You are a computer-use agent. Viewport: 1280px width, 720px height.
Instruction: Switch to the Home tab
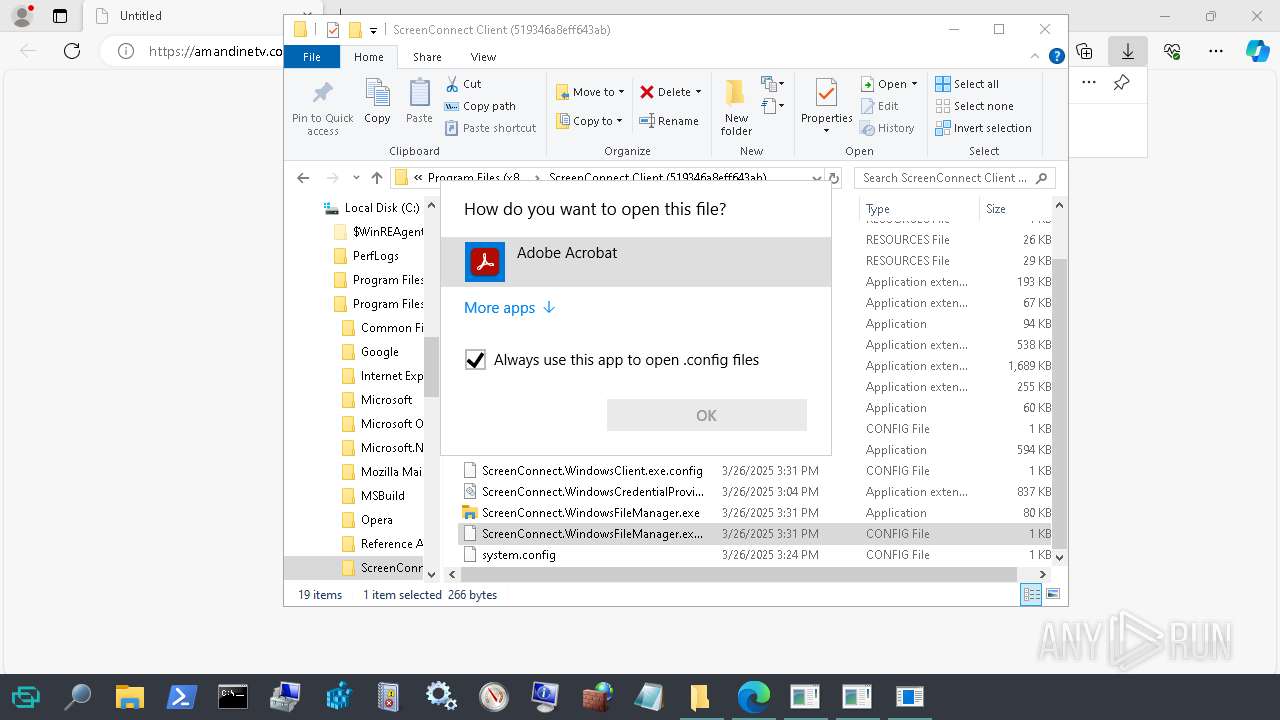coord(368,57)
